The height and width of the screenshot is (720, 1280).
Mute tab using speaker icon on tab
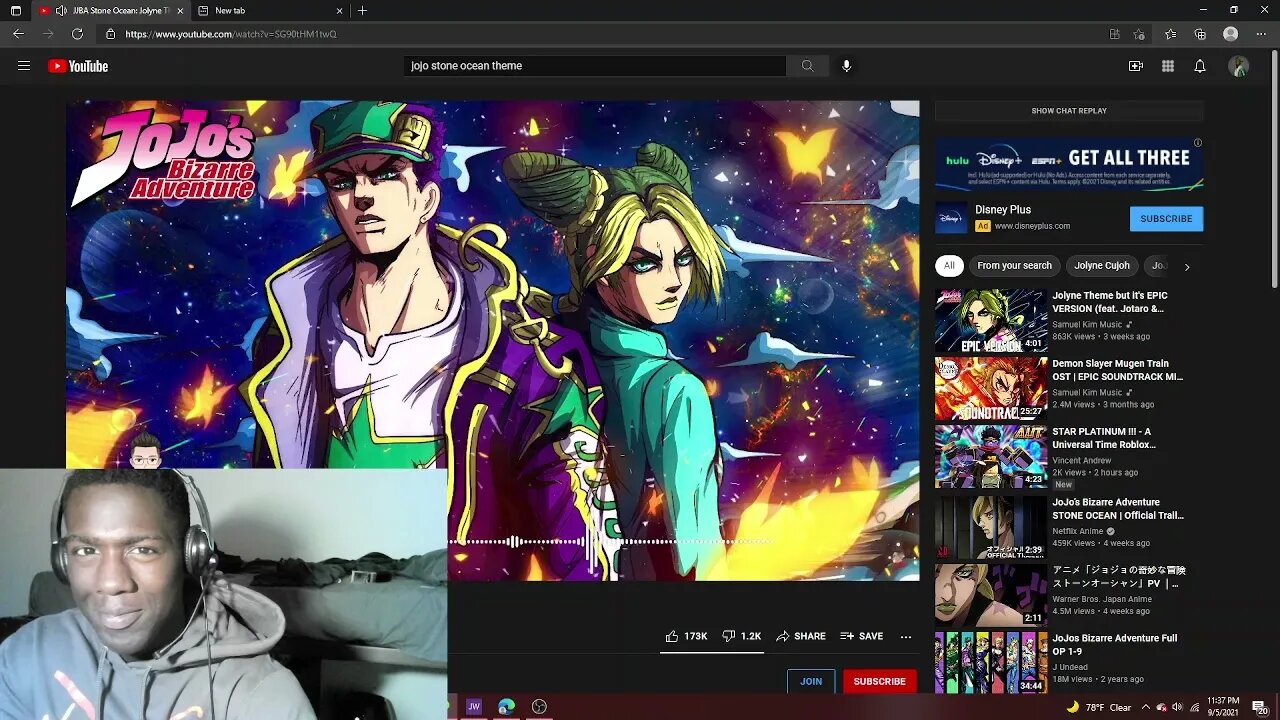point(61,10)
